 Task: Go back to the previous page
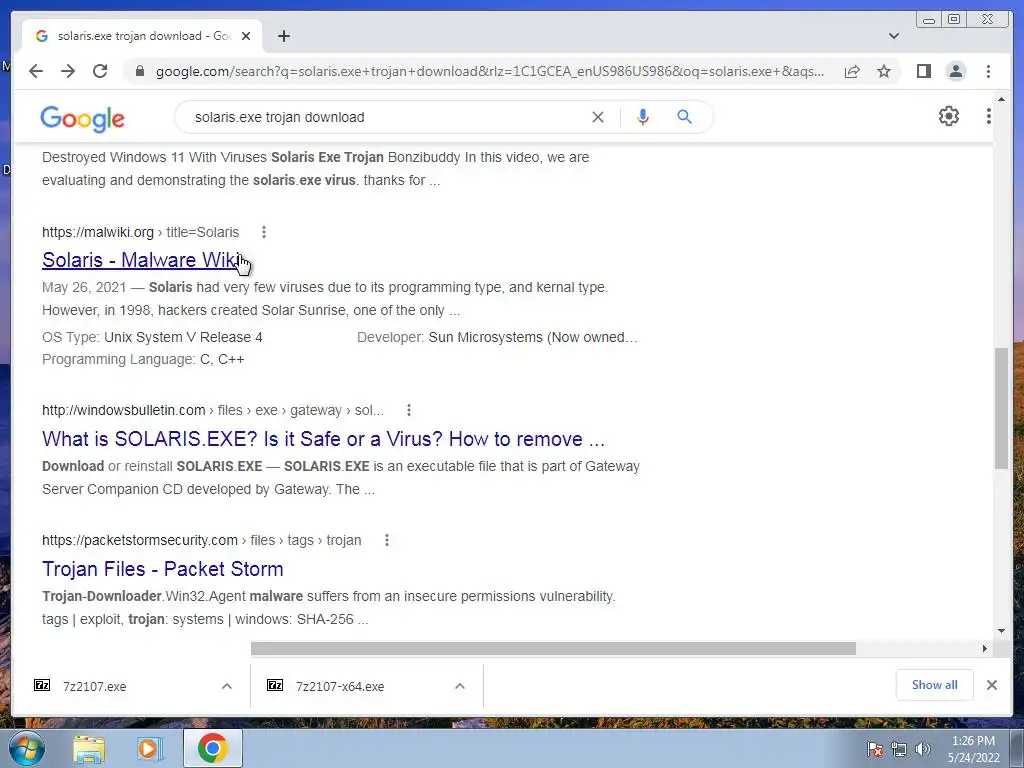[x=36, y=71]
